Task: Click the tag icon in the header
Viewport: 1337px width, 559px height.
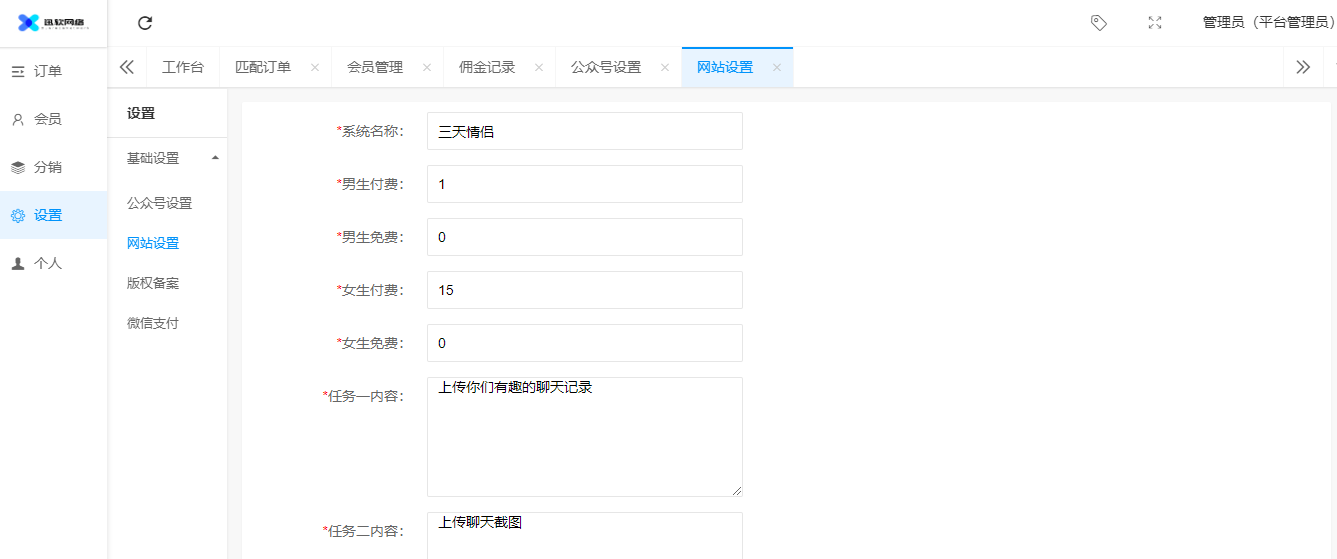Action: [1098, 23]
